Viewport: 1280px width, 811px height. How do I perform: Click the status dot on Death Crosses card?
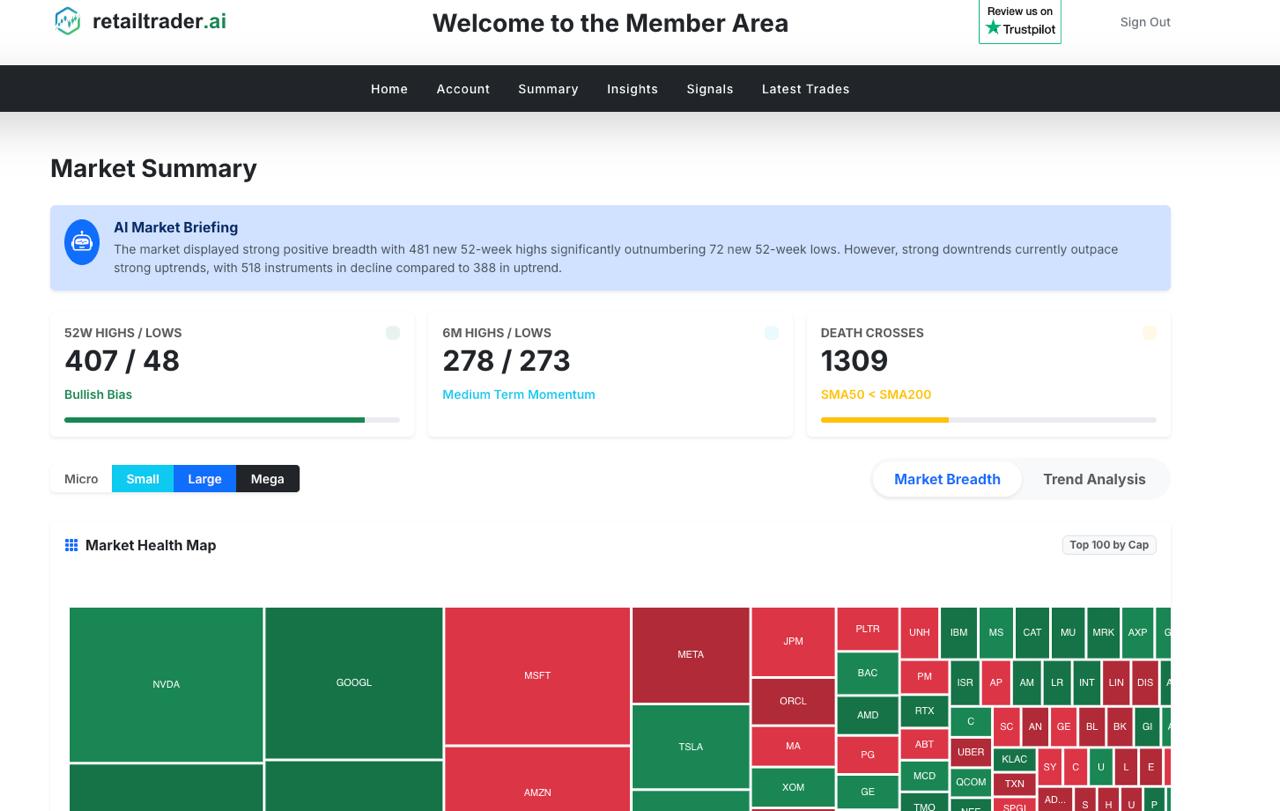pyautogui.click(x=1151, y=333)
